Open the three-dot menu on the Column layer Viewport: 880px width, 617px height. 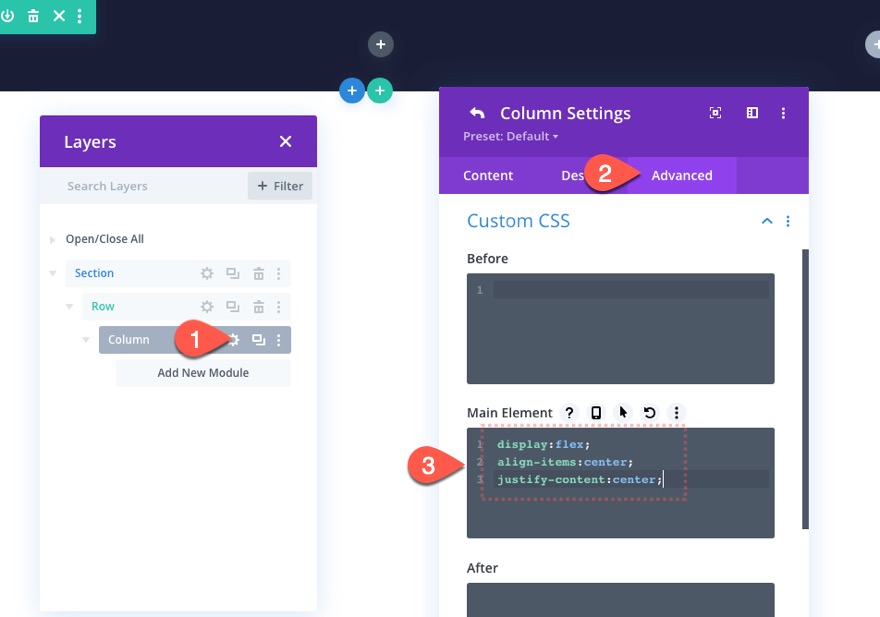(x=278, y=340)
